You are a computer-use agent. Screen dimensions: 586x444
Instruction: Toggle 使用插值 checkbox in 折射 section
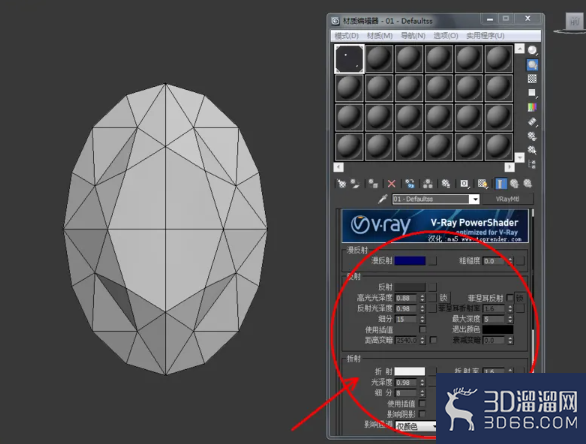tap(422, 404)
